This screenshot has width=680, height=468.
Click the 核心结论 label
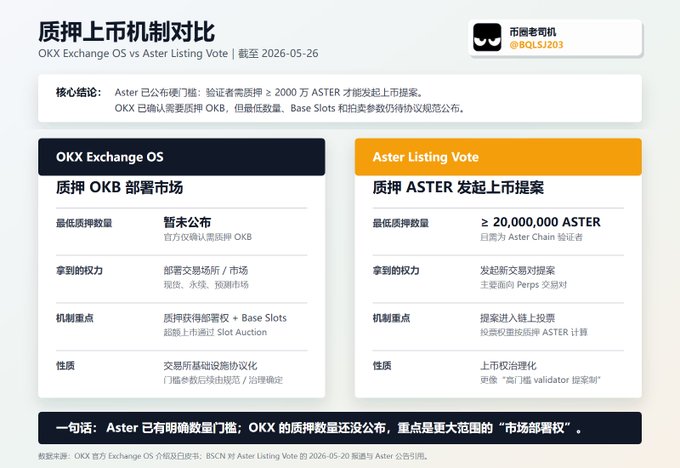coord(78,92)
